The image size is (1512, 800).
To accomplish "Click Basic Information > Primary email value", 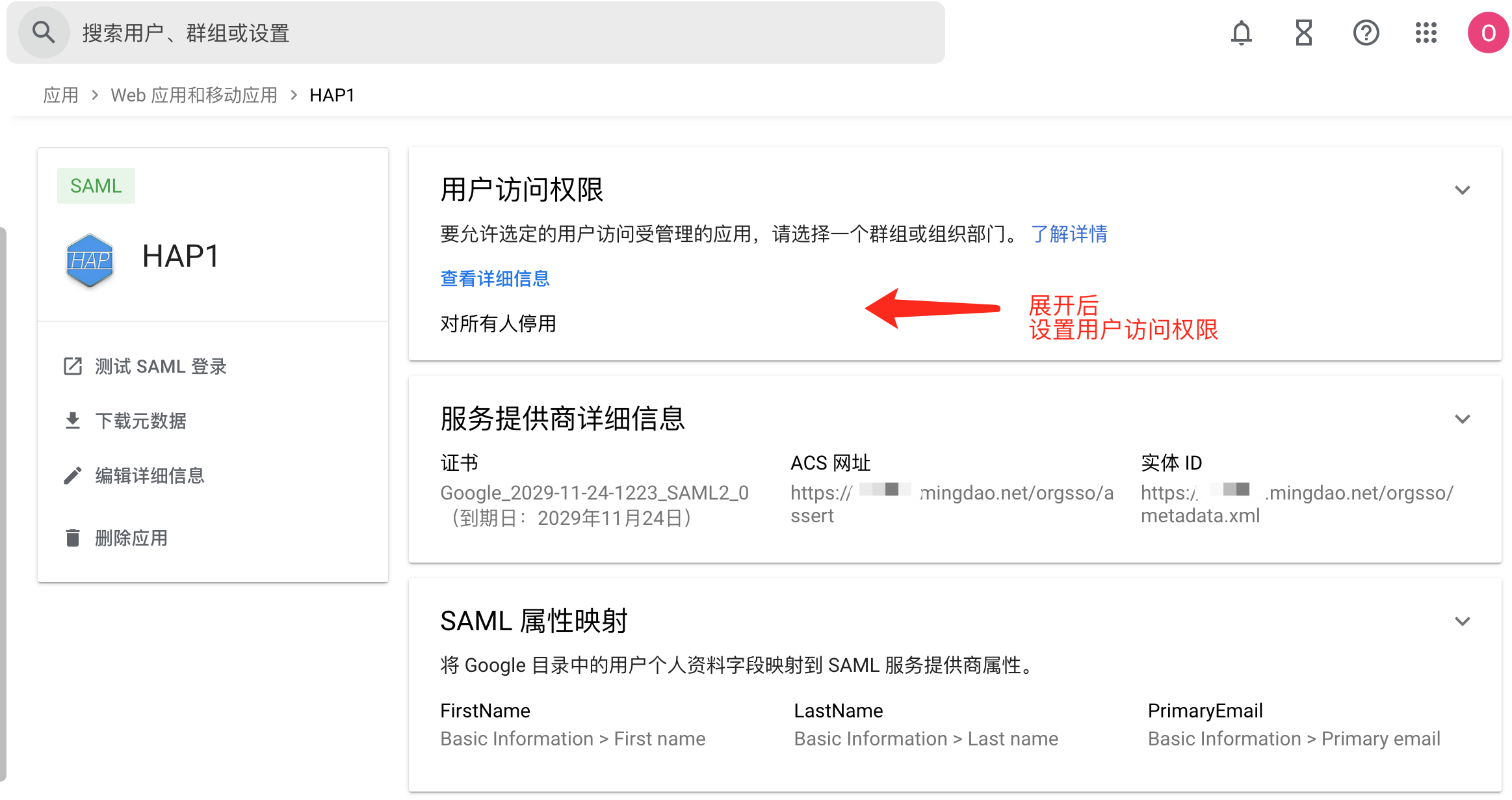I will (x=1294, y=739).
